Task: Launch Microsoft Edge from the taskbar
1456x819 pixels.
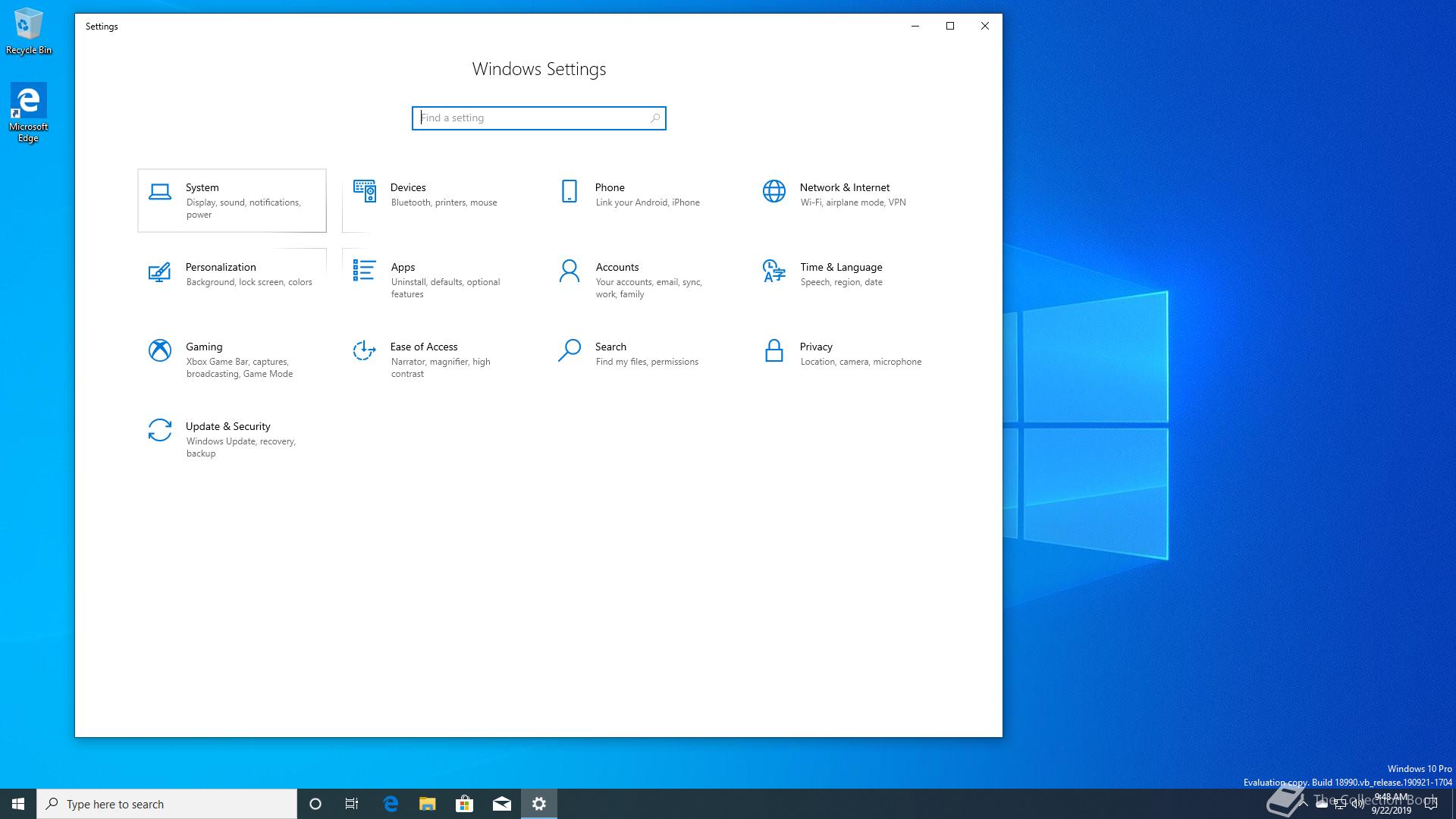Action: coord(391,804)
